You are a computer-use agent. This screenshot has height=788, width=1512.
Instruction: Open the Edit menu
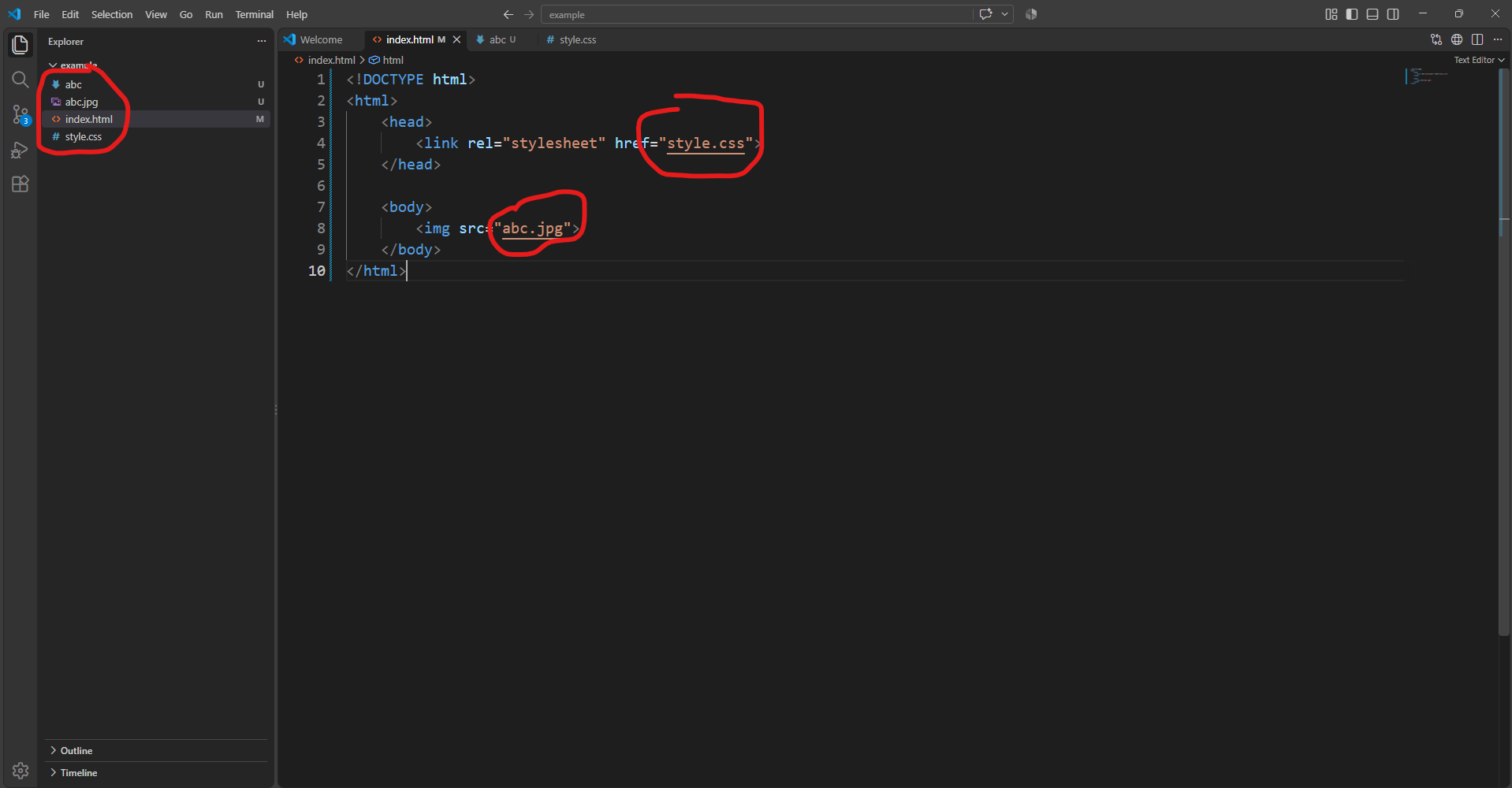tap(70, 14)
